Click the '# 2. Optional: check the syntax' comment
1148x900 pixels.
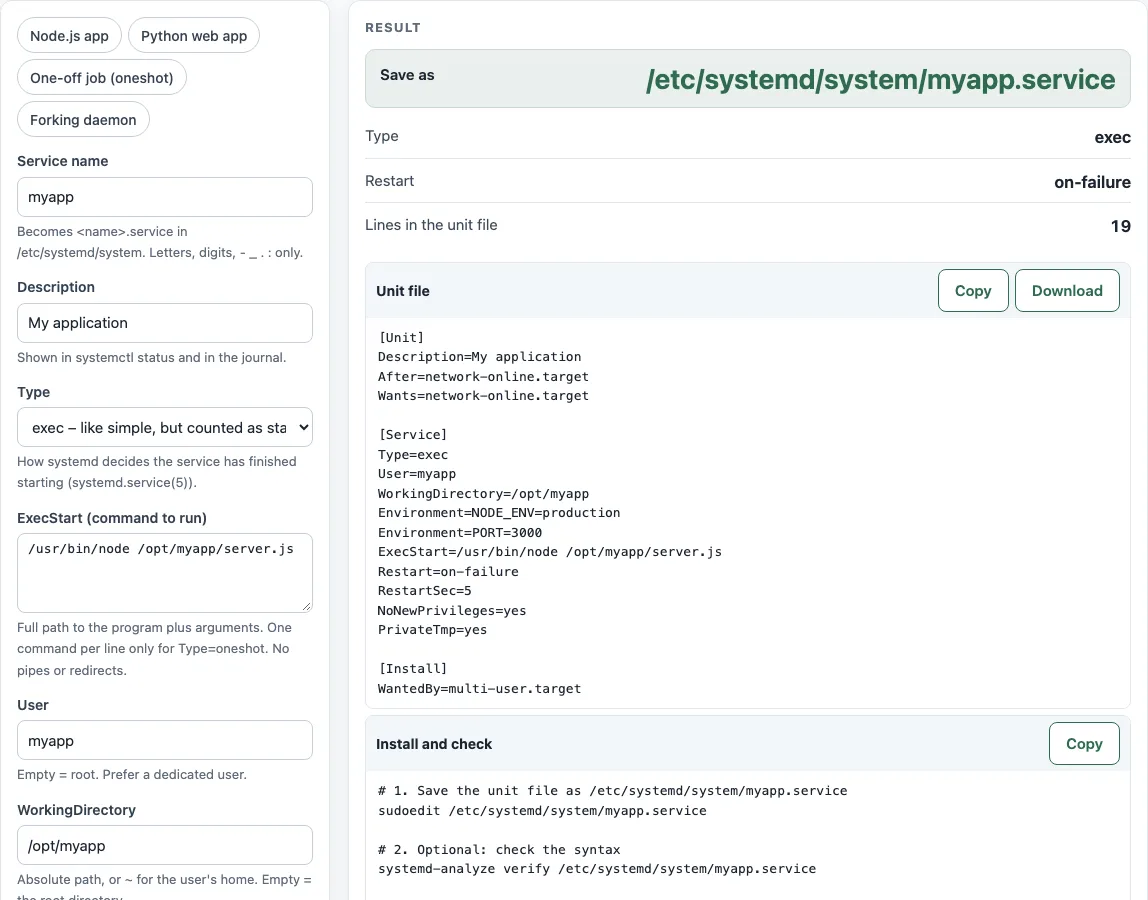coord(499,849)
